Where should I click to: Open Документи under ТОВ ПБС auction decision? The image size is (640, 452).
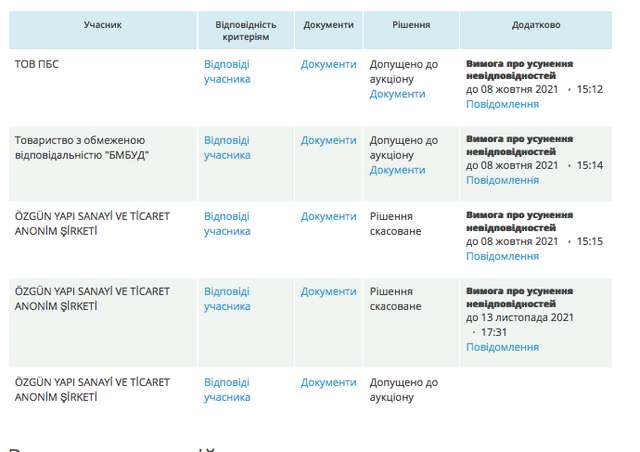[x=397, y=94]
